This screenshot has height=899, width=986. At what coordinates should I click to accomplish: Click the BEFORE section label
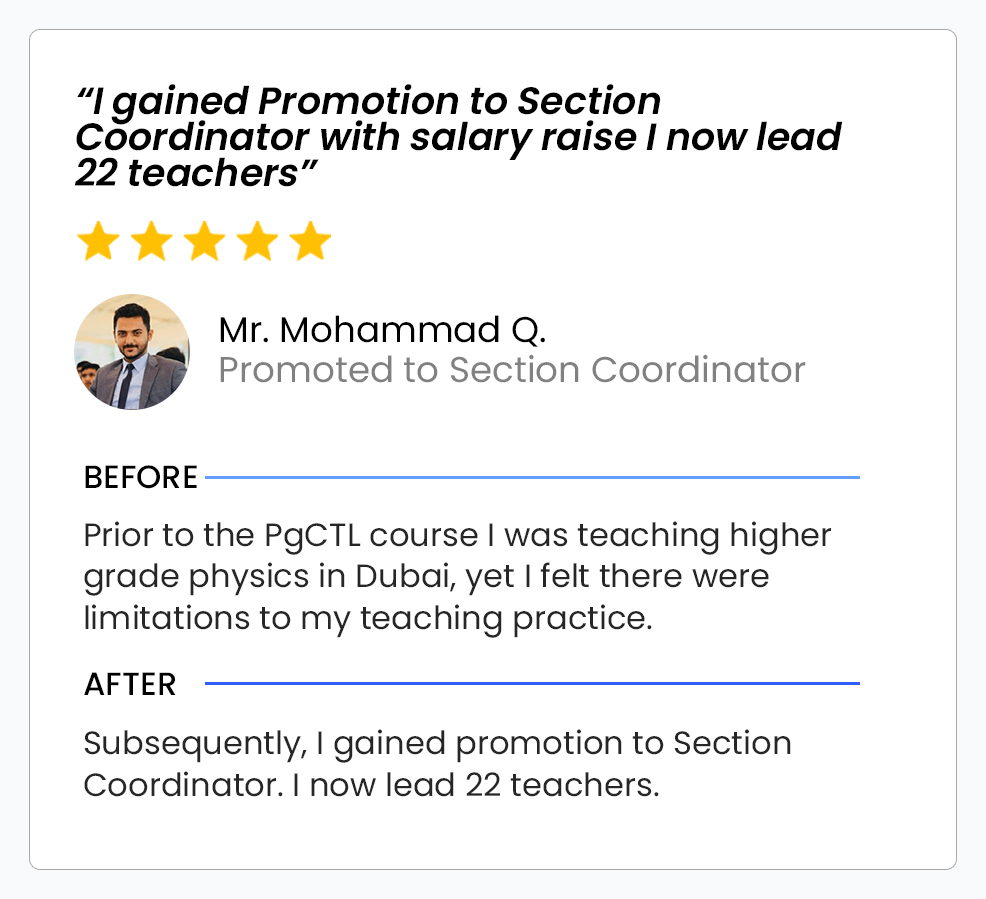pyautogui.click(x=141, y=478)
